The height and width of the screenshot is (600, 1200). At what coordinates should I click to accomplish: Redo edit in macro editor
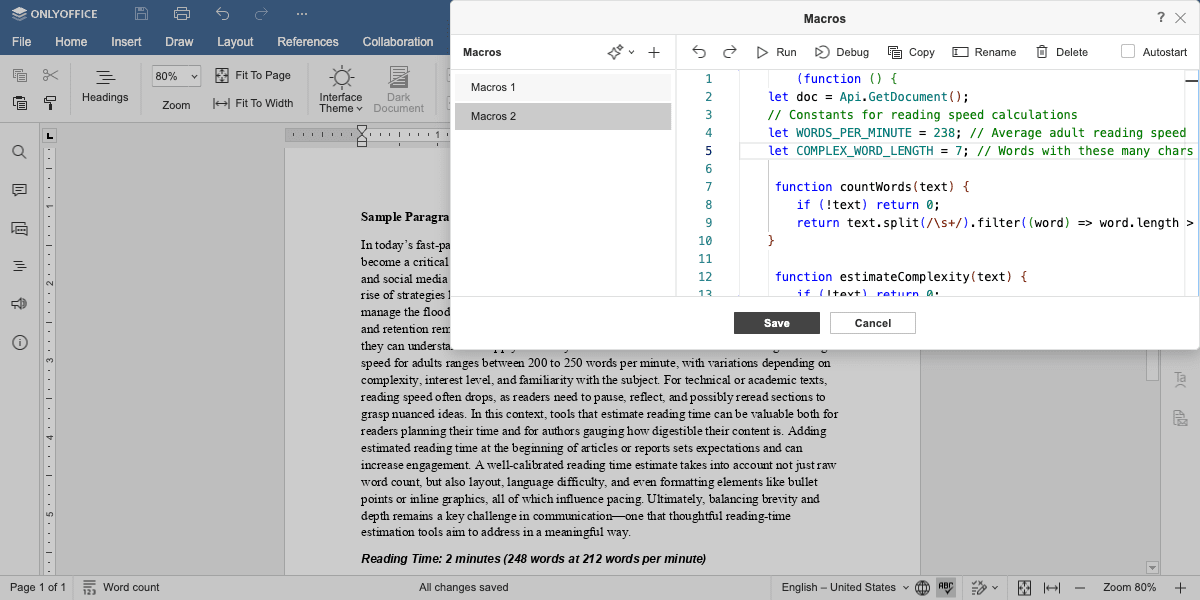point(730,52)
